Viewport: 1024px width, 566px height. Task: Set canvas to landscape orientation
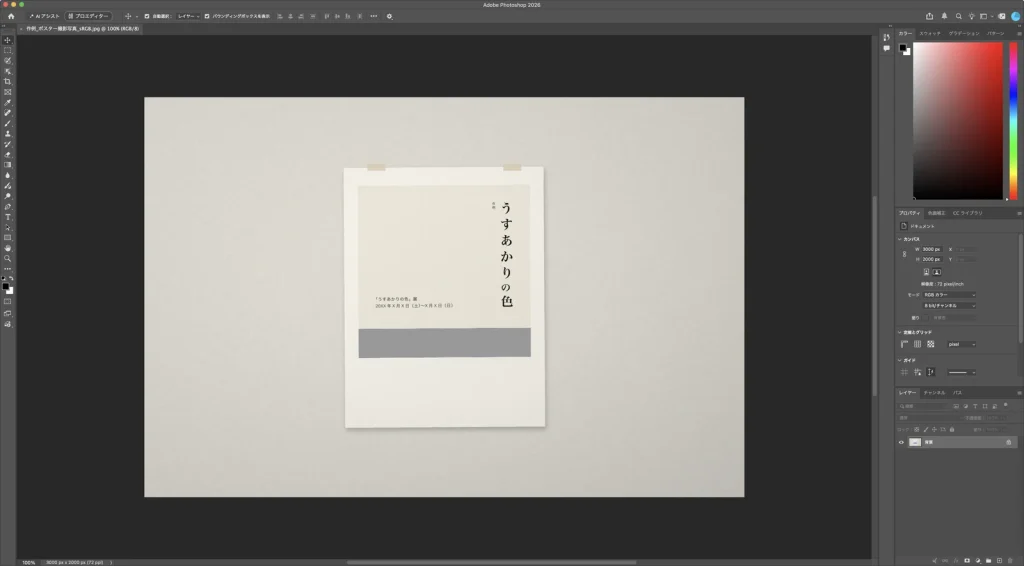(936, 272)
